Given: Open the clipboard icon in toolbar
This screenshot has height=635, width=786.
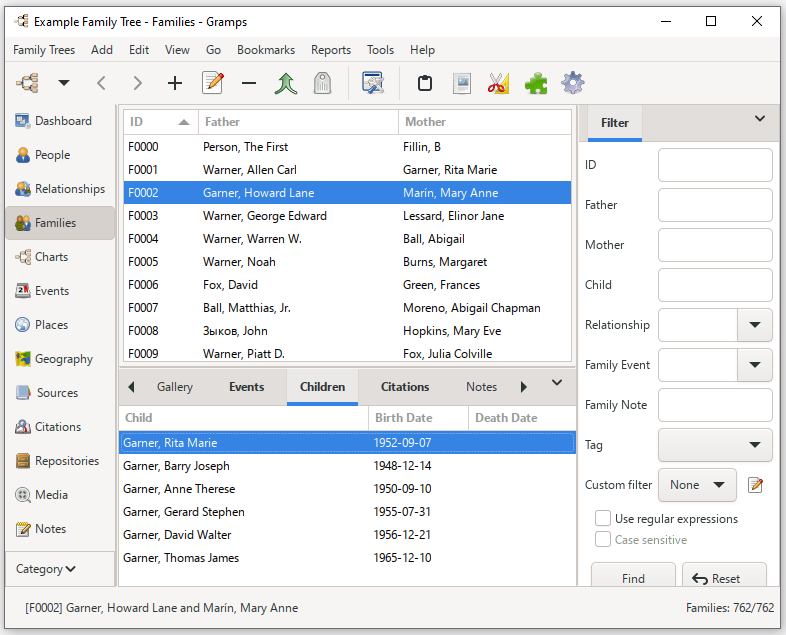Looking at the screenshot, I should click(425, 83).
